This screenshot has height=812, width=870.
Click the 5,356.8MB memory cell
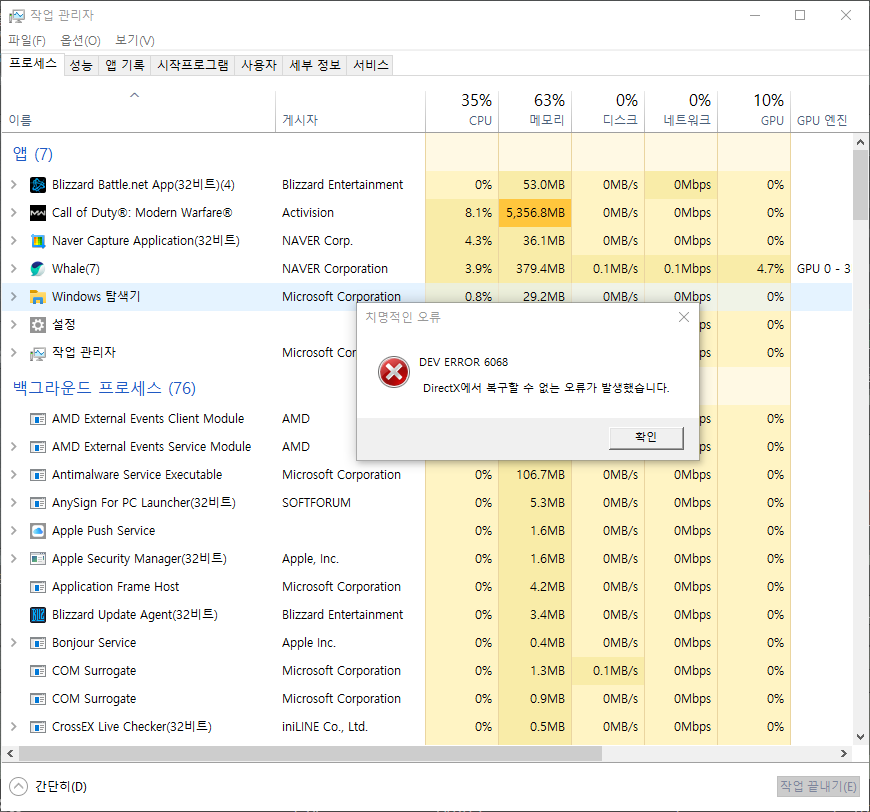pyautogui.click(x=535, y=213)
